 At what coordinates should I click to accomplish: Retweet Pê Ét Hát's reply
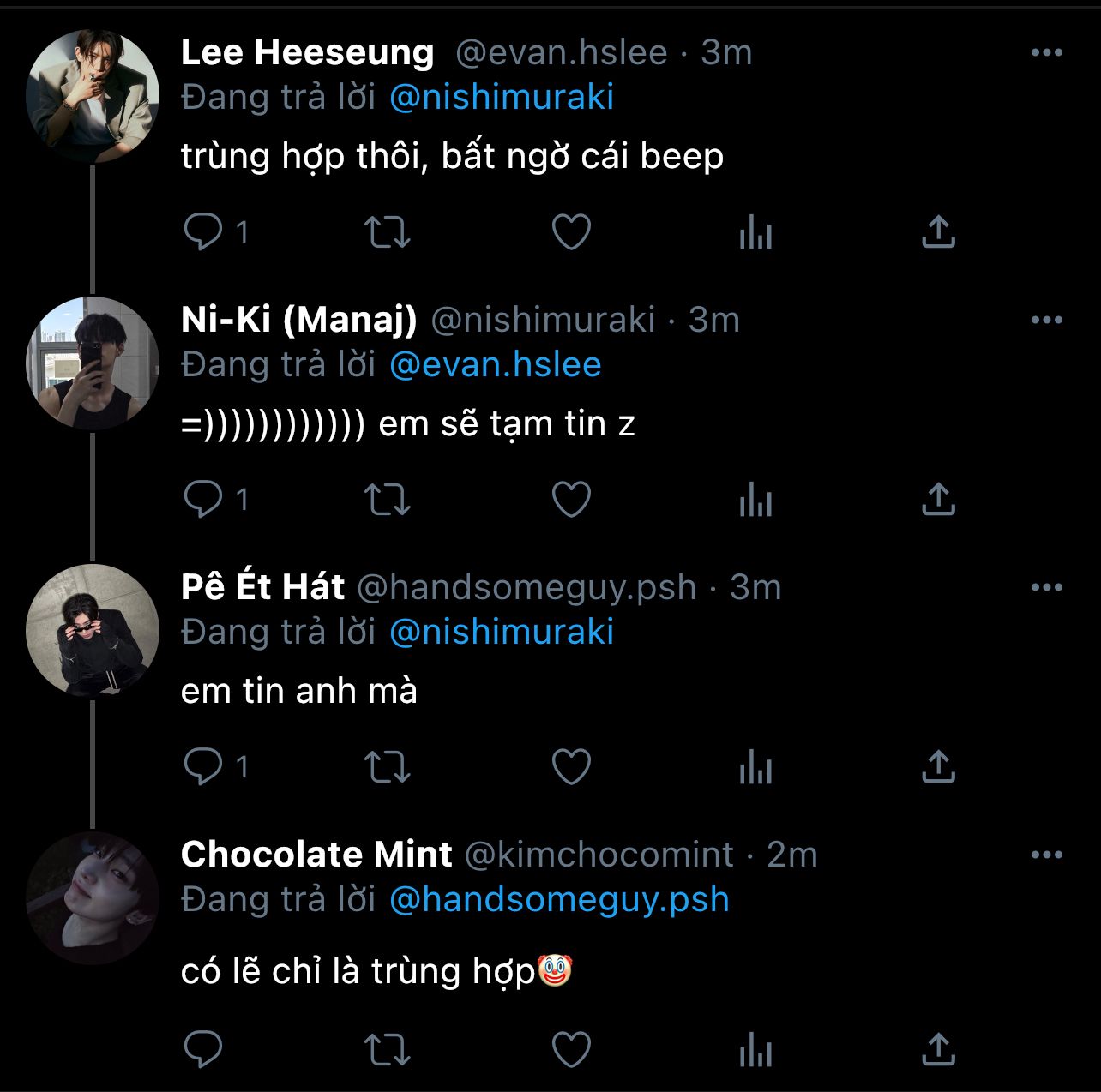tap(388, 766)
